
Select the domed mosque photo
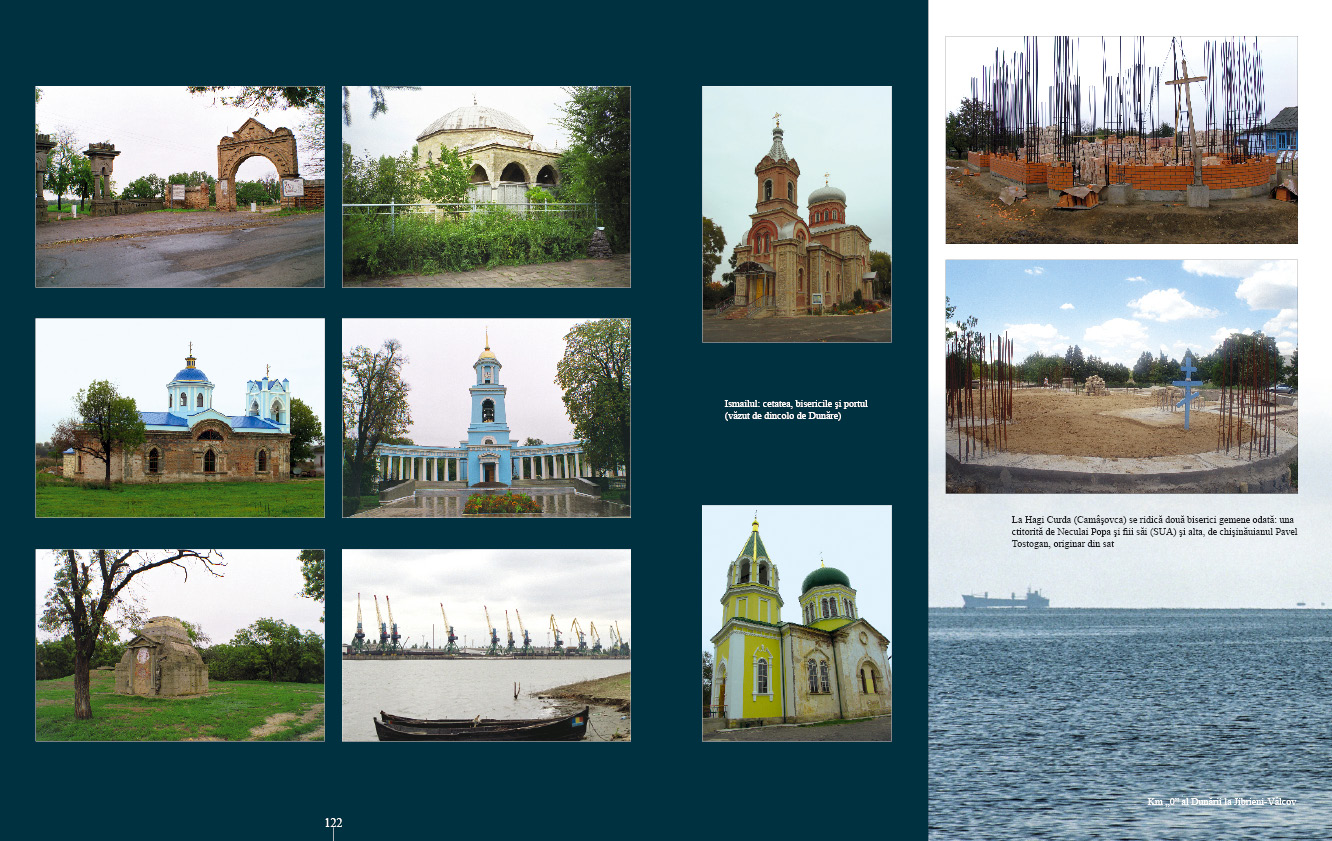pos(486,187)
